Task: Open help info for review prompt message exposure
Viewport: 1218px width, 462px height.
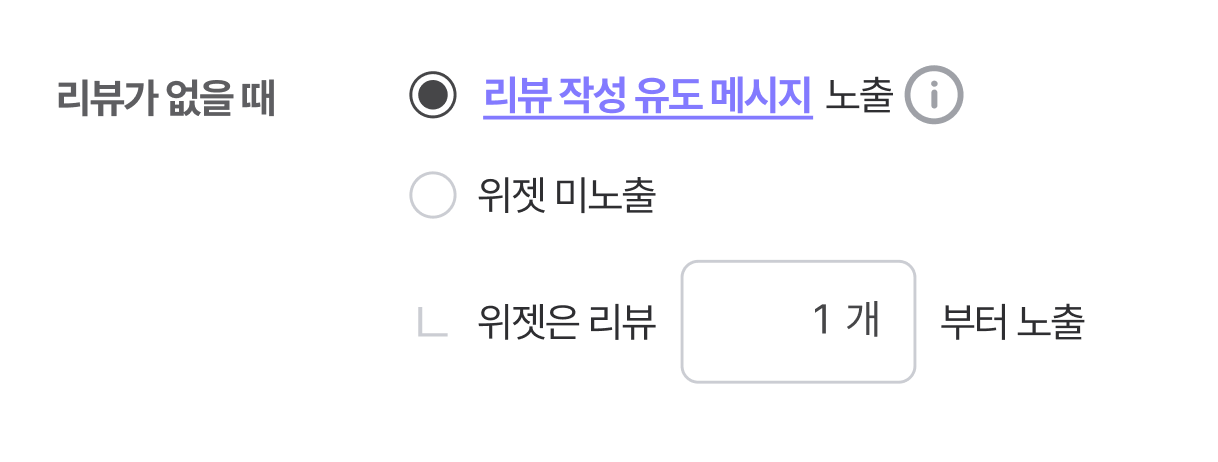Action: click(x=933, y=96)
